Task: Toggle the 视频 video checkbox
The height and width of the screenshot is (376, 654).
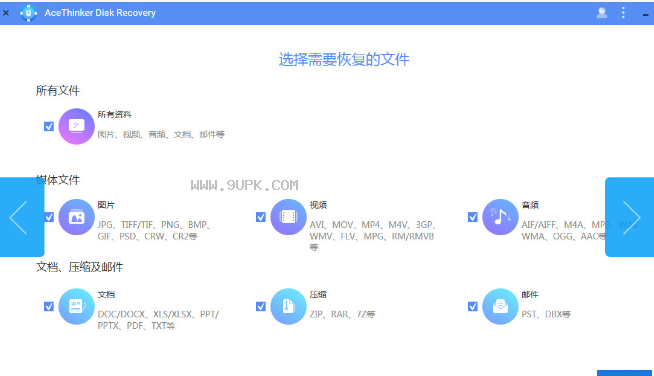Action: [261, 217]
